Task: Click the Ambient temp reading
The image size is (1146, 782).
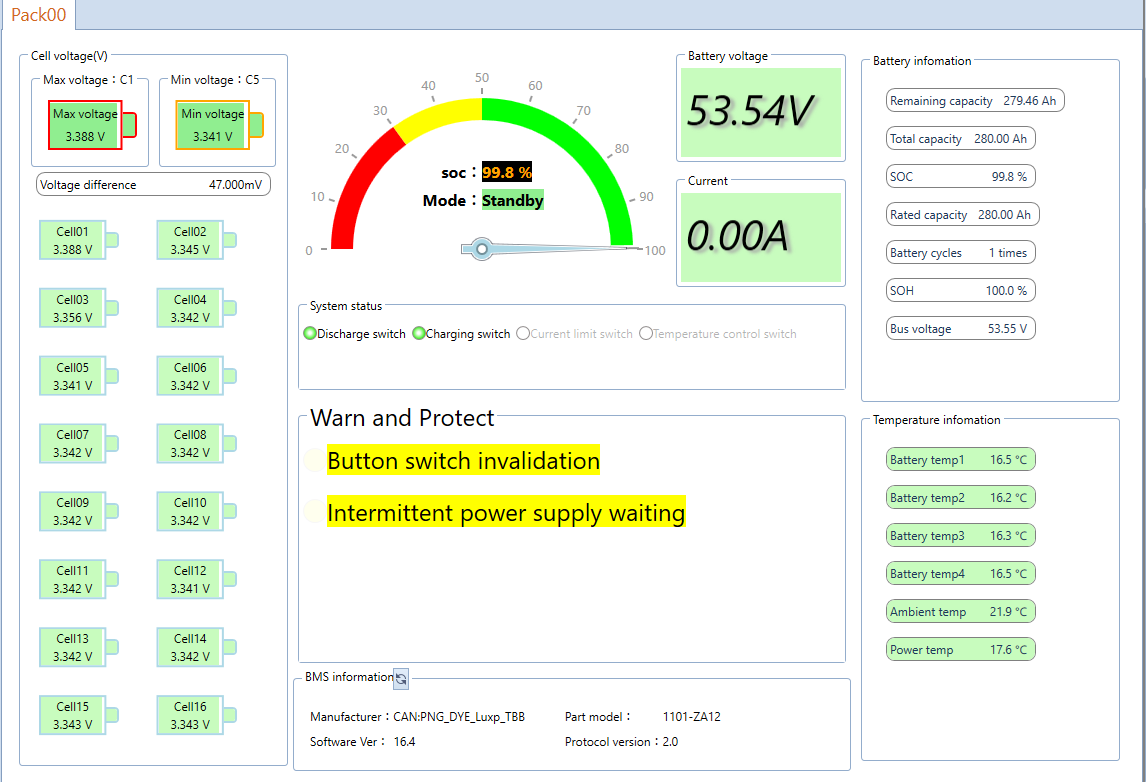Action: click(x=960, y=611)
